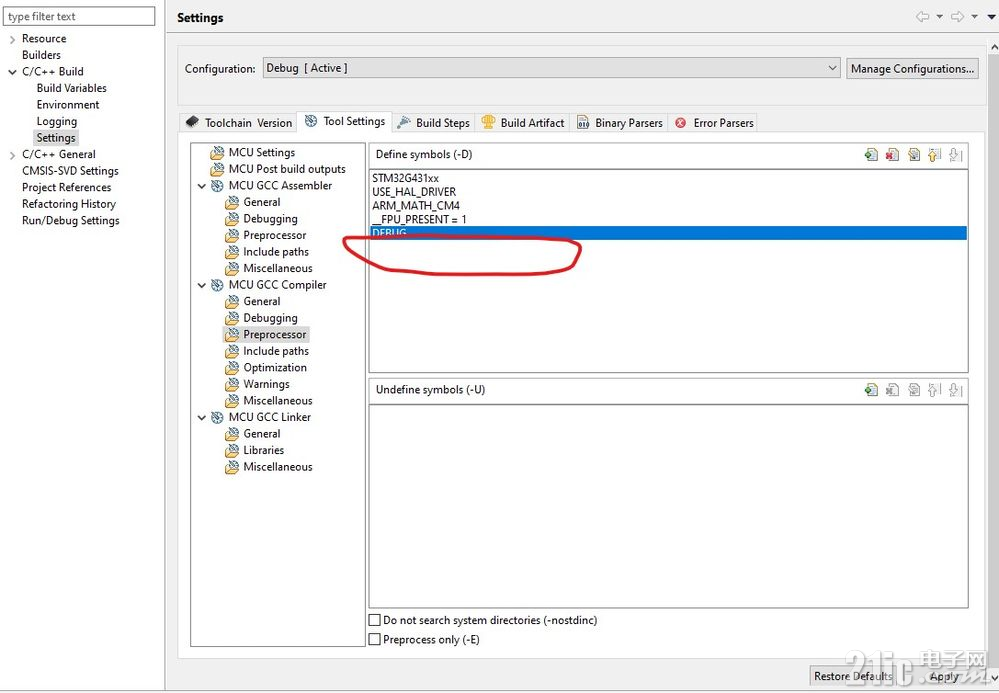The height and width of the screenshot is (693, 999).
Task: Select the Tool Settings tab
Action: 345,121
